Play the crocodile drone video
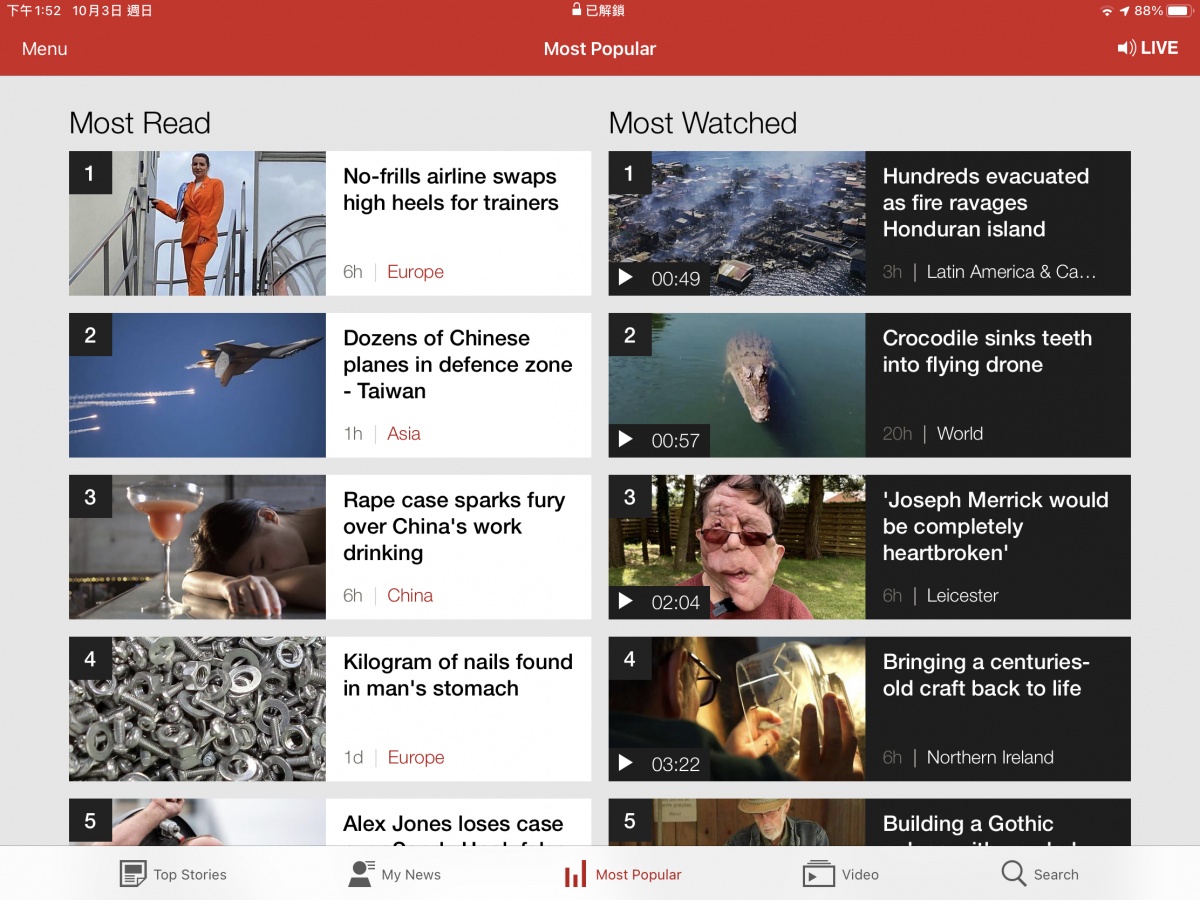The height and width of the screenshot is (900, 1200). (x=626, y=440)
